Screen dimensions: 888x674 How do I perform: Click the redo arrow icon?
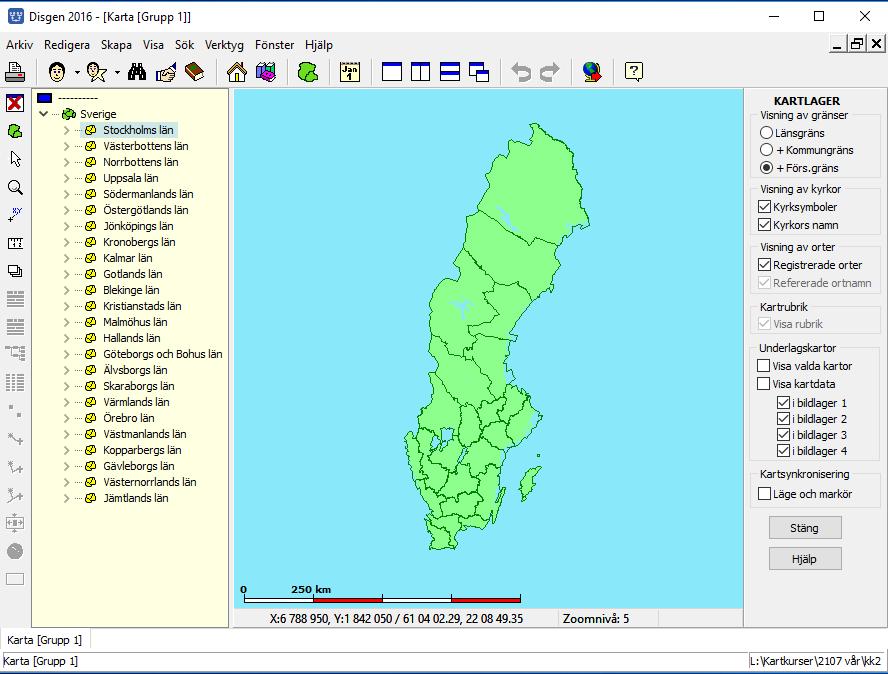click(549, 72)
